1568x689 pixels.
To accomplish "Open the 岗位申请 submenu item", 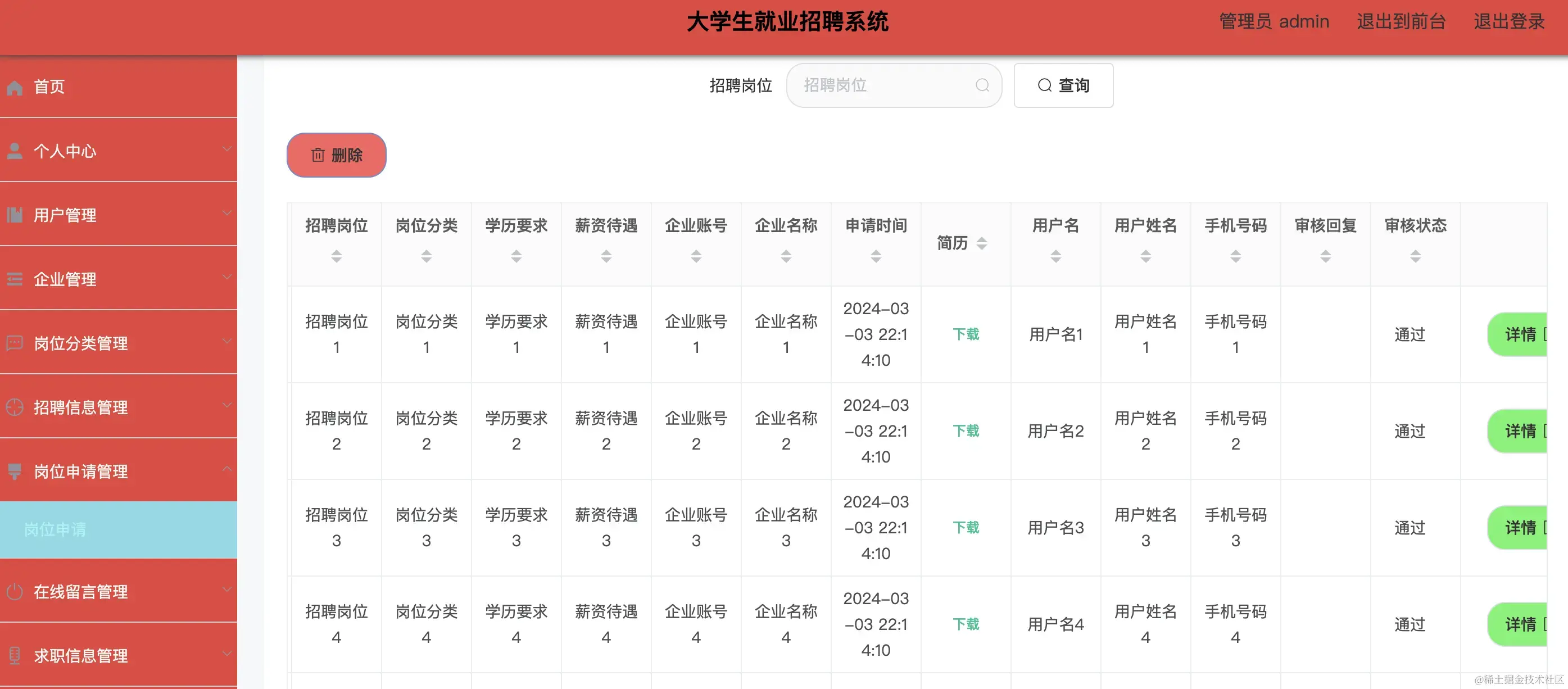I will [x=55, y=529].
